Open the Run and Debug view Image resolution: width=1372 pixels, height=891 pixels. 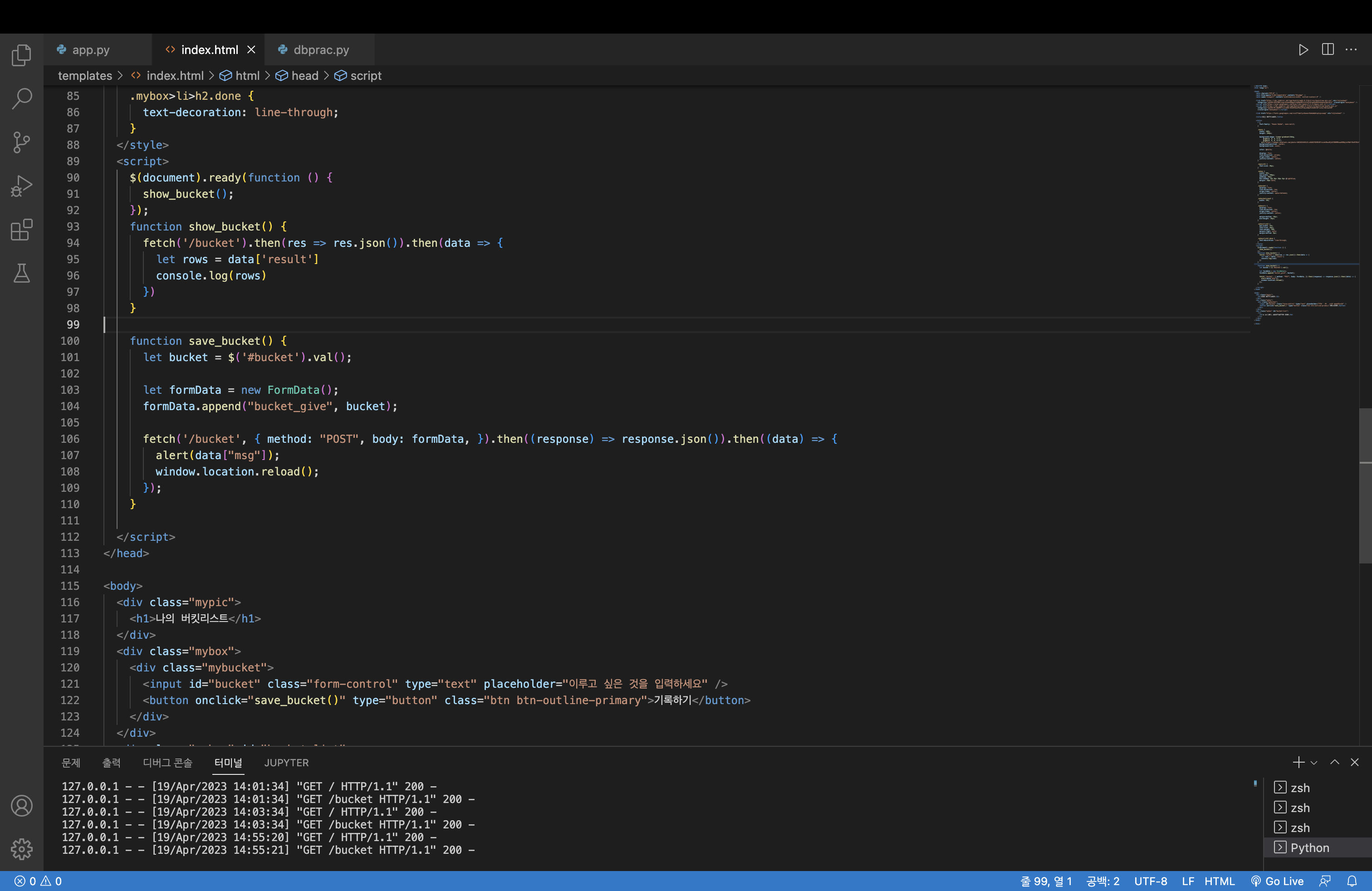pyautogui.click(x=22, y=186)
